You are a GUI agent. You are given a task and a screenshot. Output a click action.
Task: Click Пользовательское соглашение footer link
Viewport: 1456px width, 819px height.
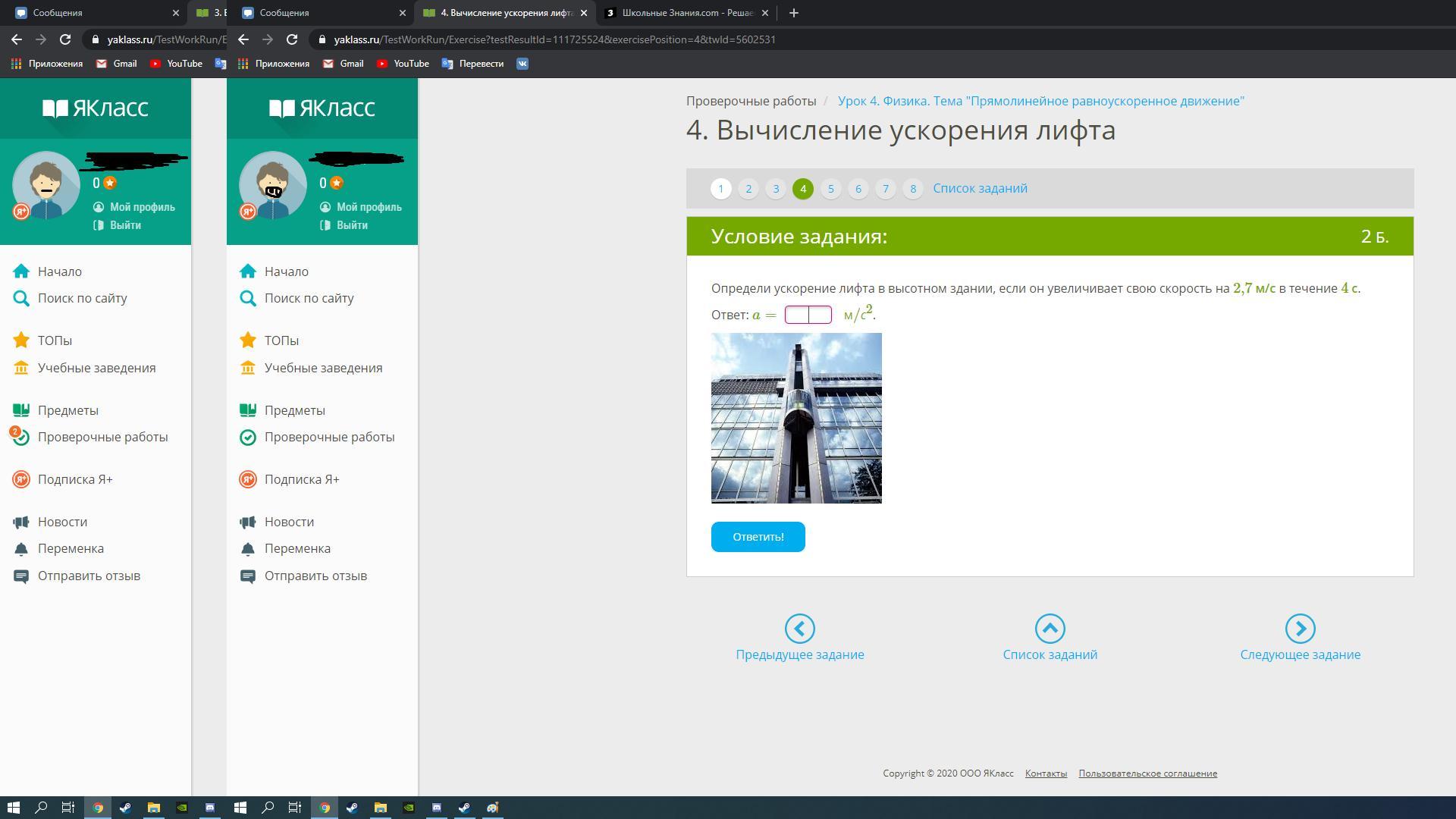pos(1147,773)
